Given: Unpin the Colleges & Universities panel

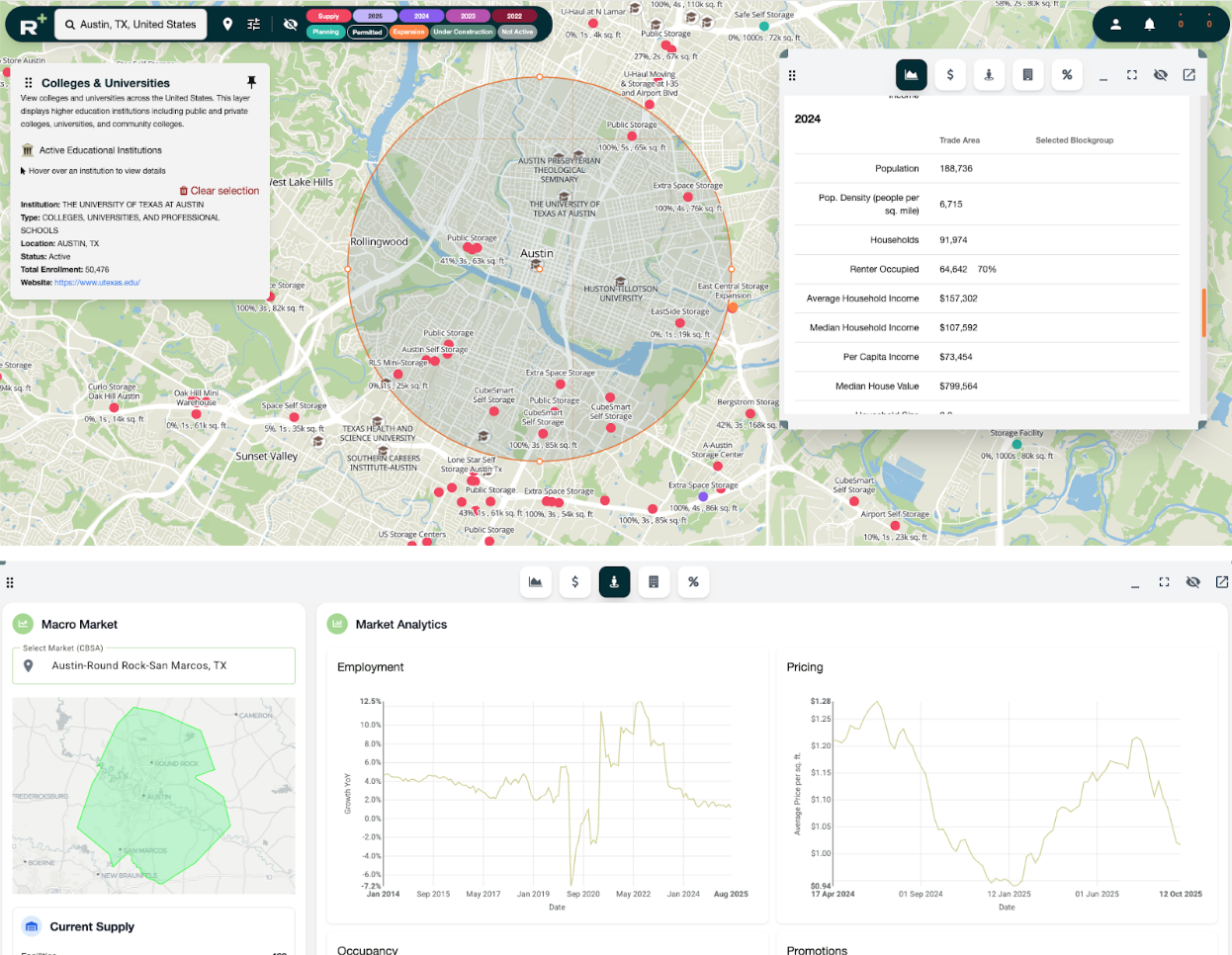Looking at the screenshot, I should (251, 82).
